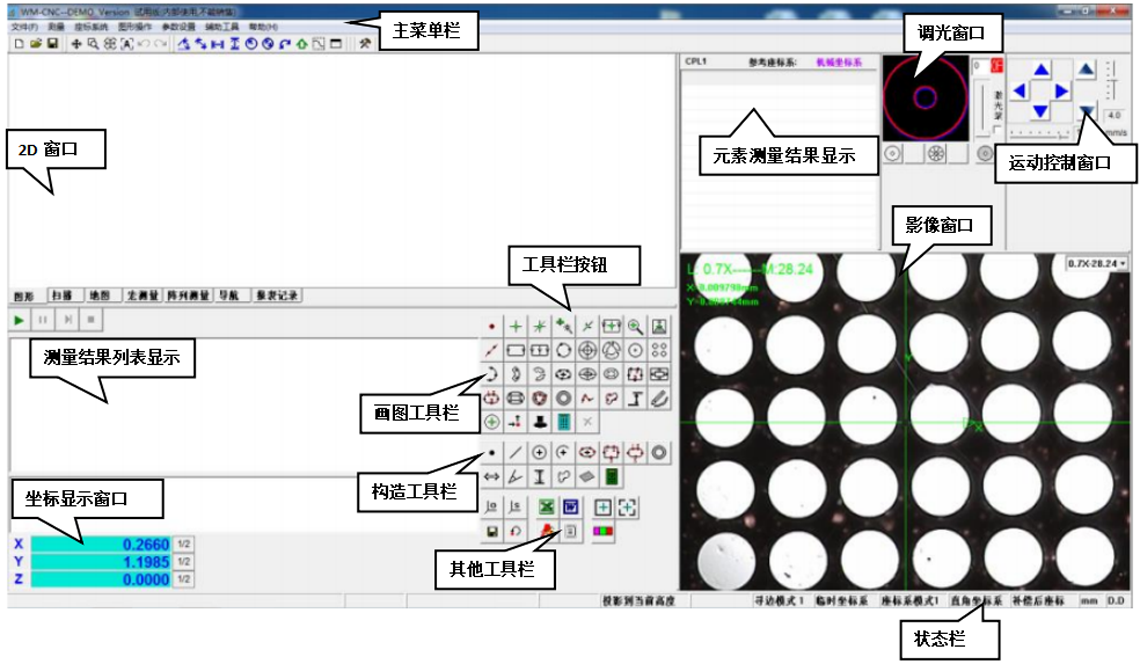Click the green Excel export icon

tap(547, 507)
